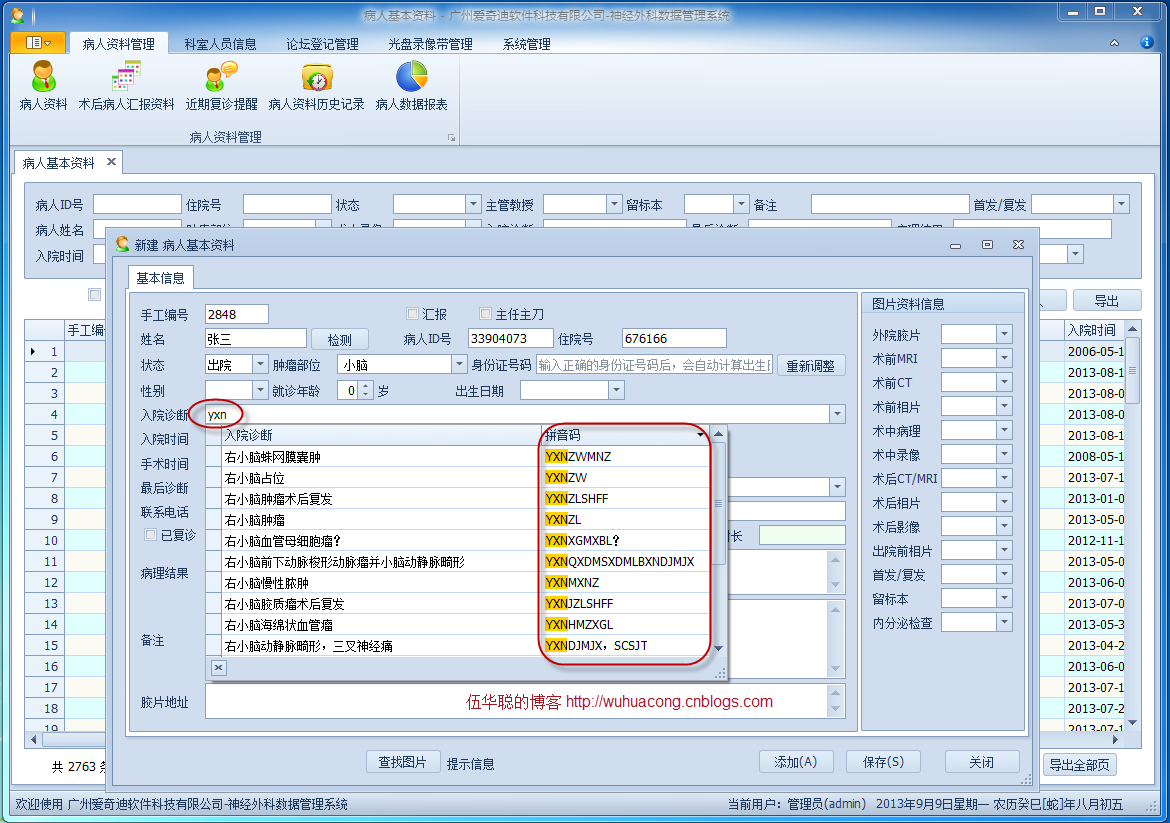1170x823 pixels.
Task: Select the 病人资料管理 ribbon tab
Action: coord(119,44)
